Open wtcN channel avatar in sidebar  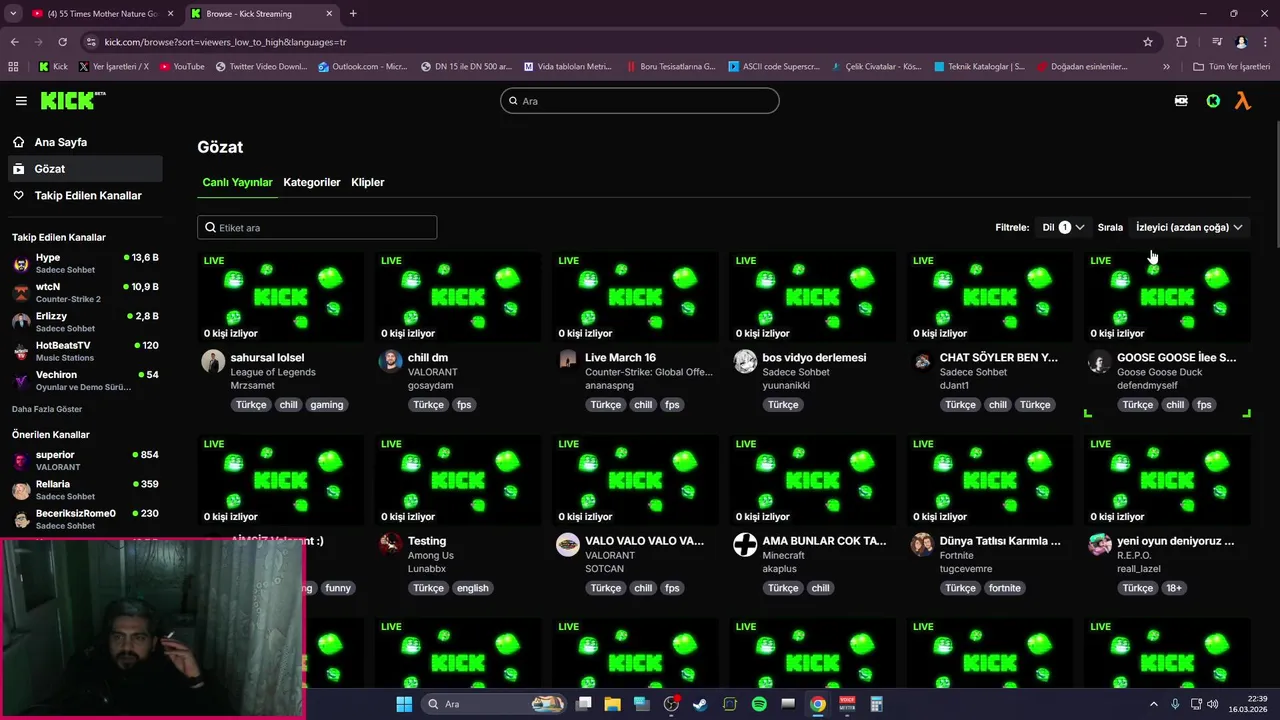(x=21, y=293)
